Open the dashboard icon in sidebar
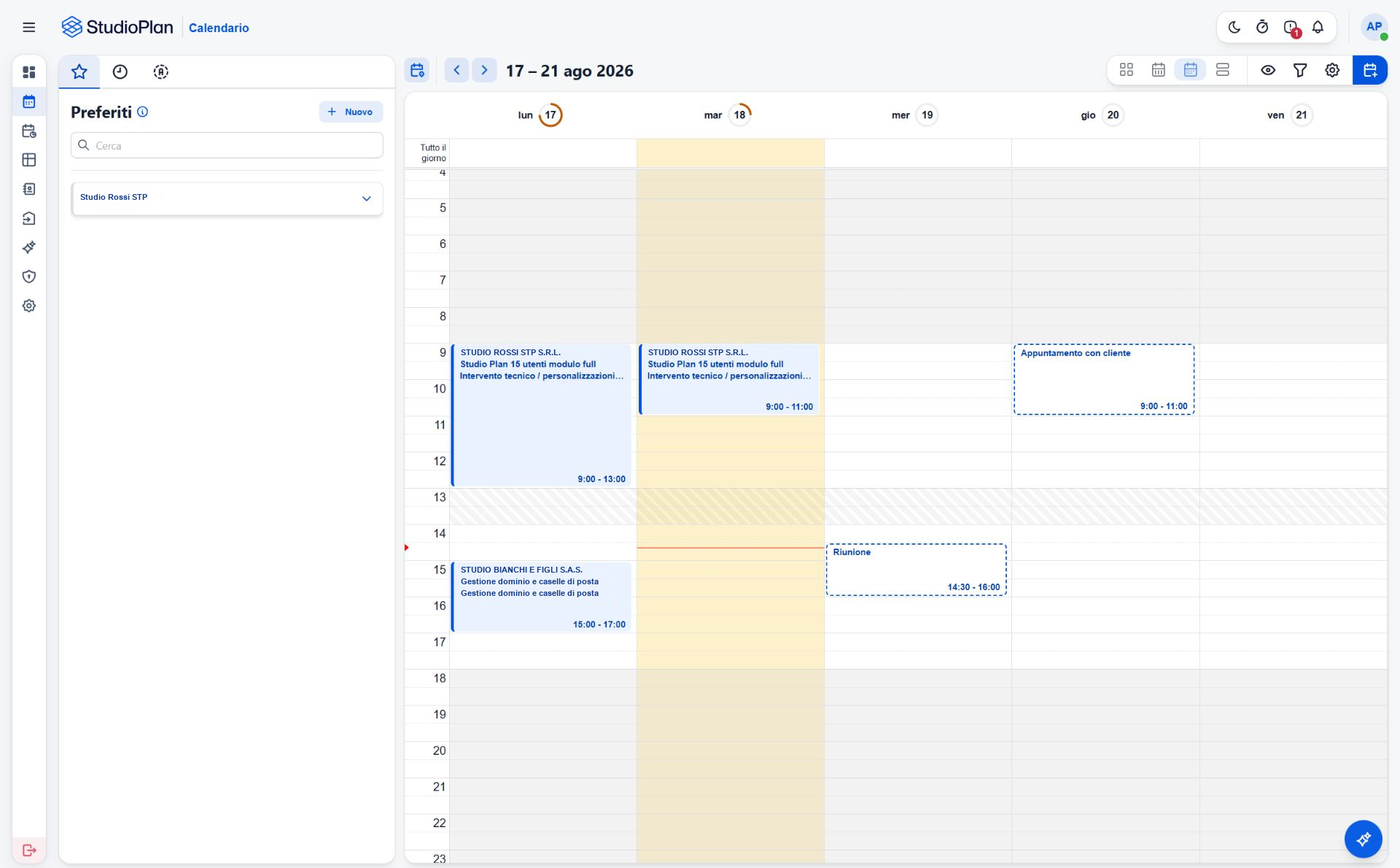 (29, 72)
